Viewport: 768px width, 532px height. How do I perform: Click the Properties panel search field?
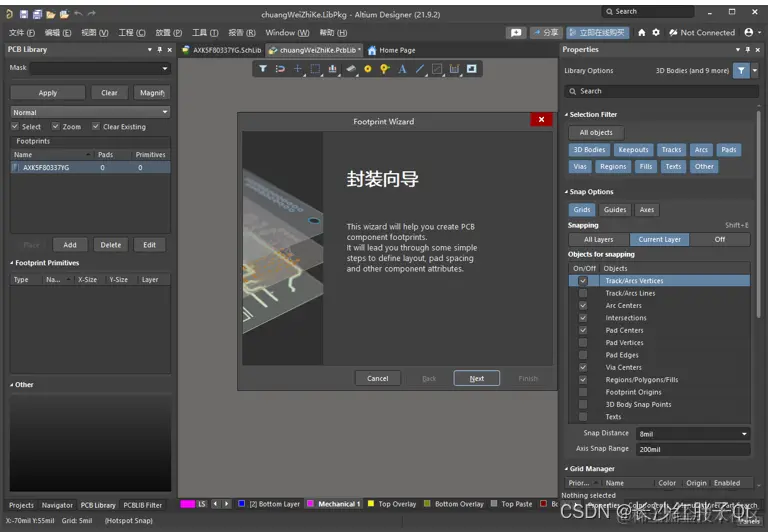(x=661, y=91)
